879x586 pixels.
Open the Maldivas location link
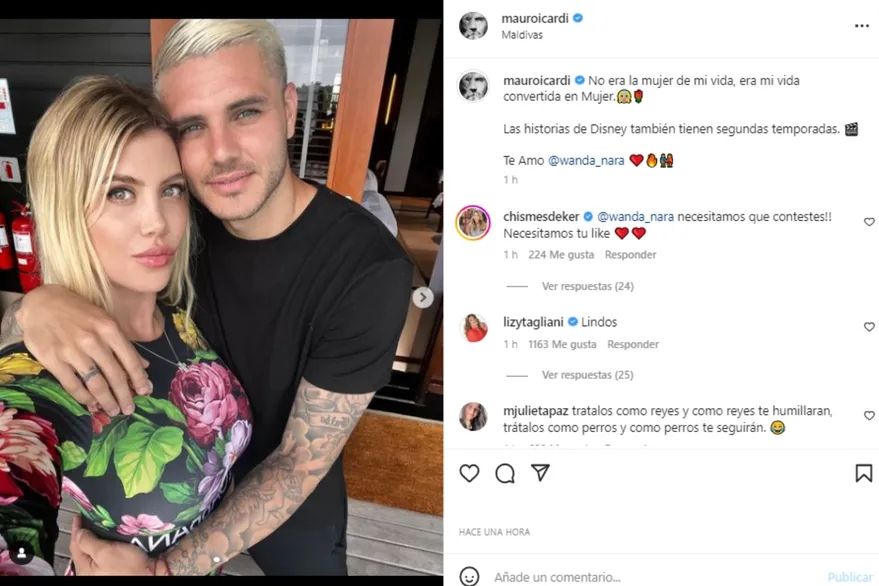[x=522, y=35]
